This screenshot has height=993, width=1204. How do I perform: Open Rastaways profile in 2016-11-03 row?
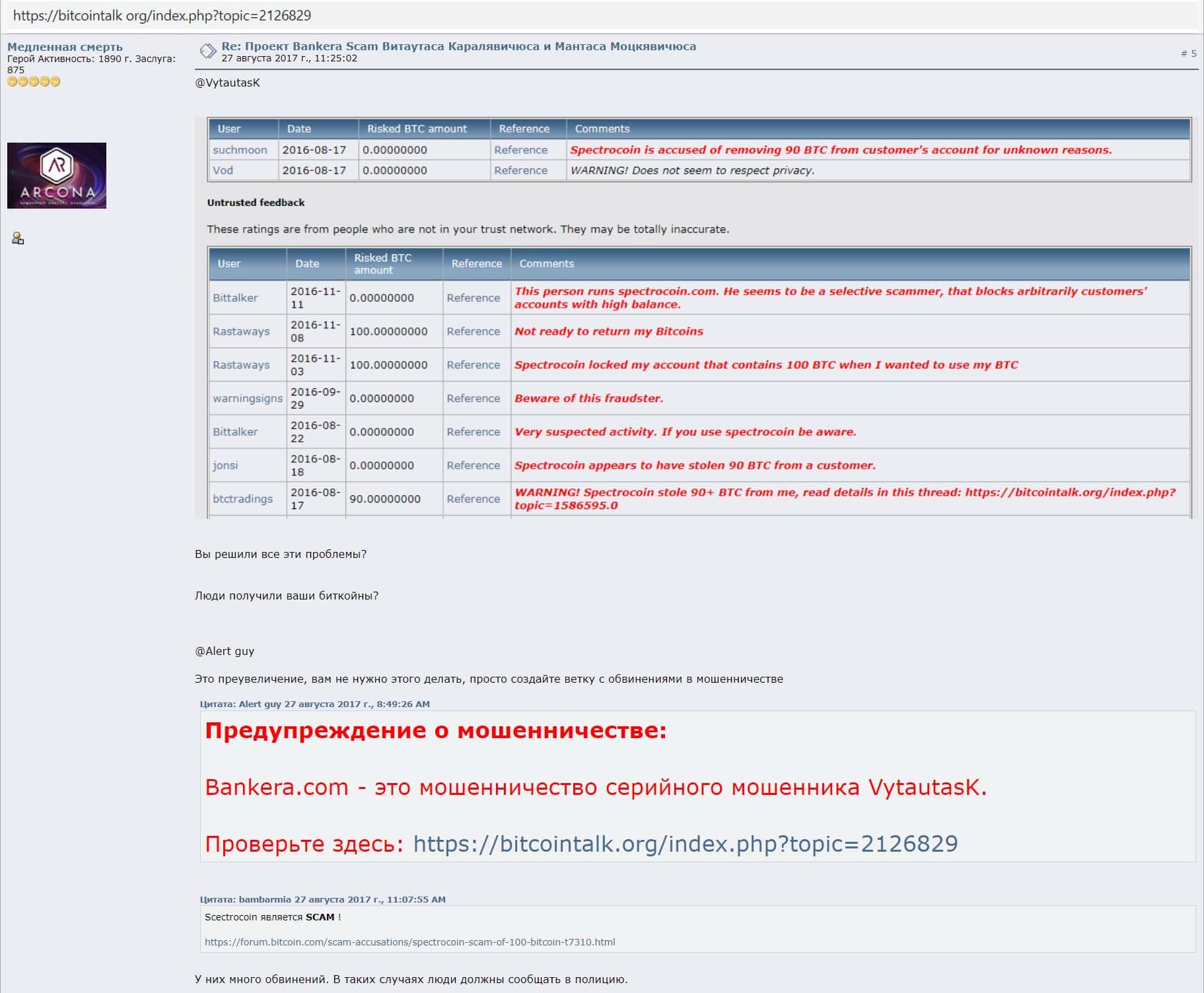pos(241,365)
